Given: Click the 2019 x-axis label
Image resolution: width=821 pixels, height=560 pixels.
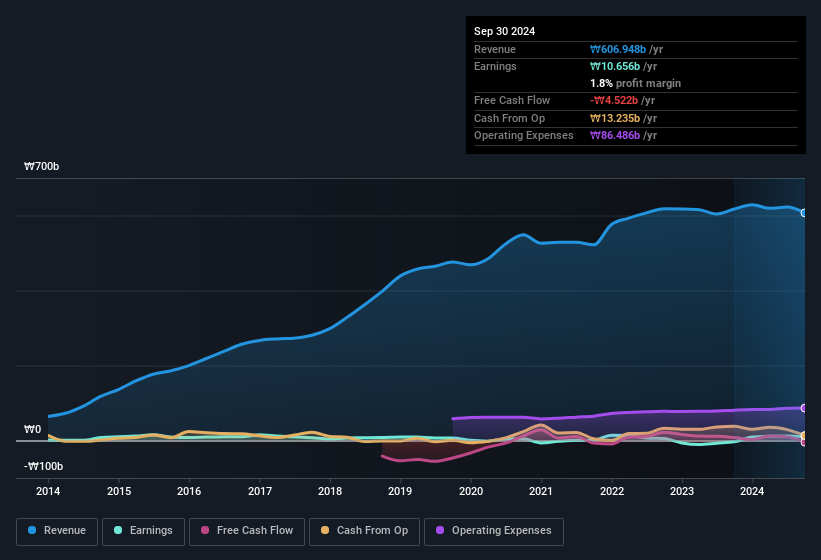Looking at the screenshot, I should tap(400, 491).
